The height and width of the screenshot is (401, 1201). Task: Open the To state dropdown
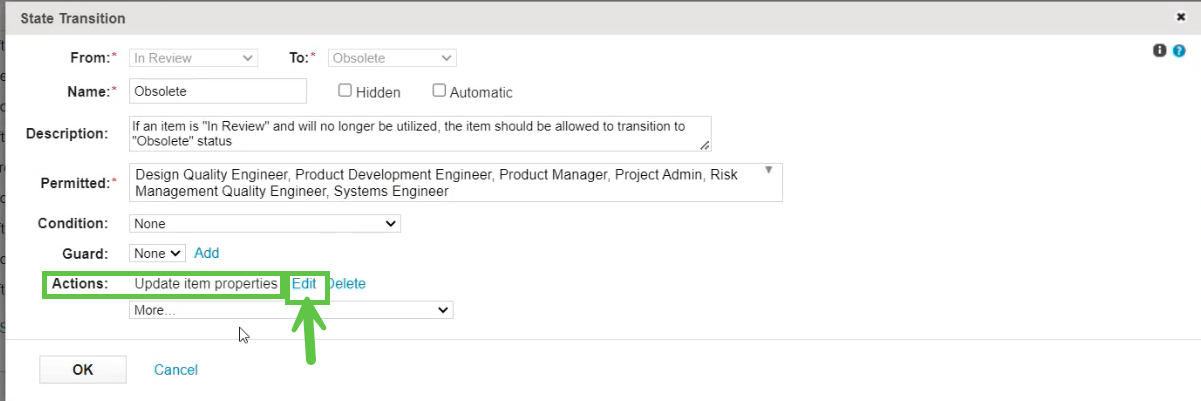[x=392, y=59]
